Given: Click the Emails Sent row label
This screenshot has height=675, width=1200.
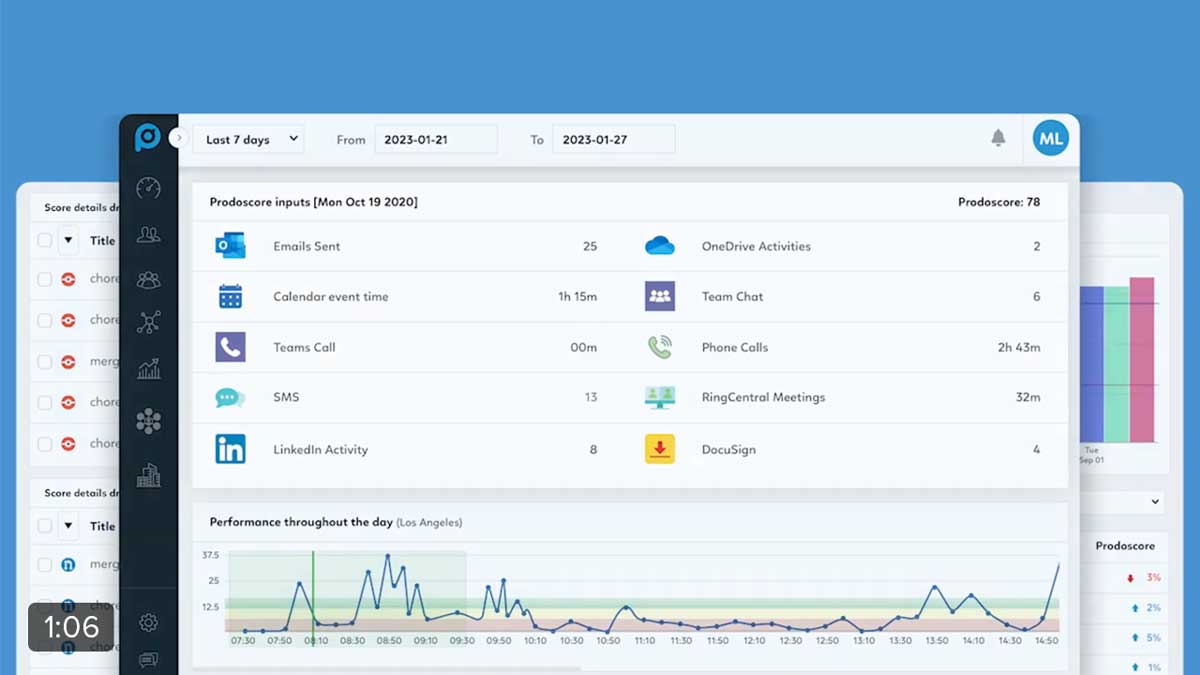Looking at the screenshot, I should pyautogui.click(x=306, y=246).
